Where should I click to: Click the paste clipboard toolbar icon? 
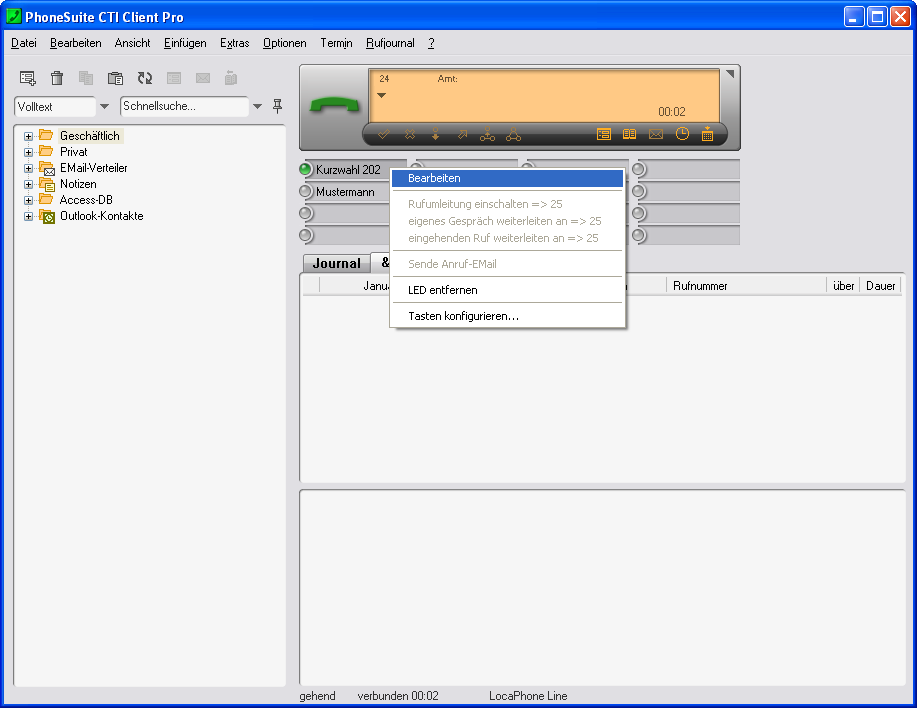click(x=115, y=78)
